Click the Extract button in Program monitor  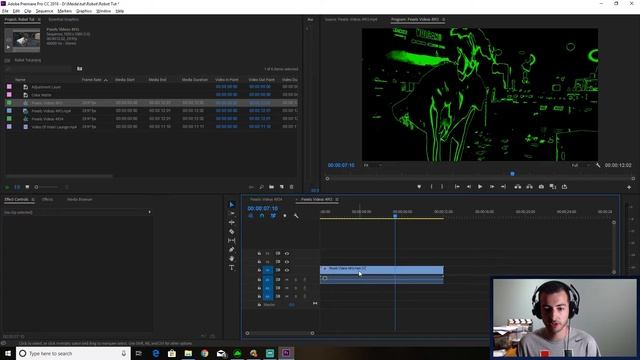pos(529,187)
